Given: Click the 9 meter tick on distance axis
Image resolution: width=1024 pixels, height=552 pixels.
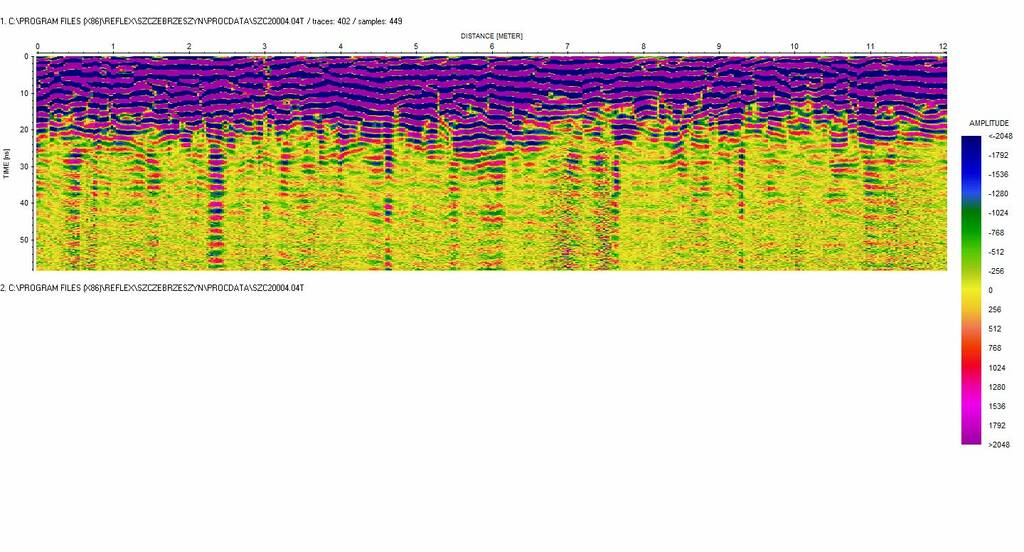Looking at the screenshot, I should 718,47.
